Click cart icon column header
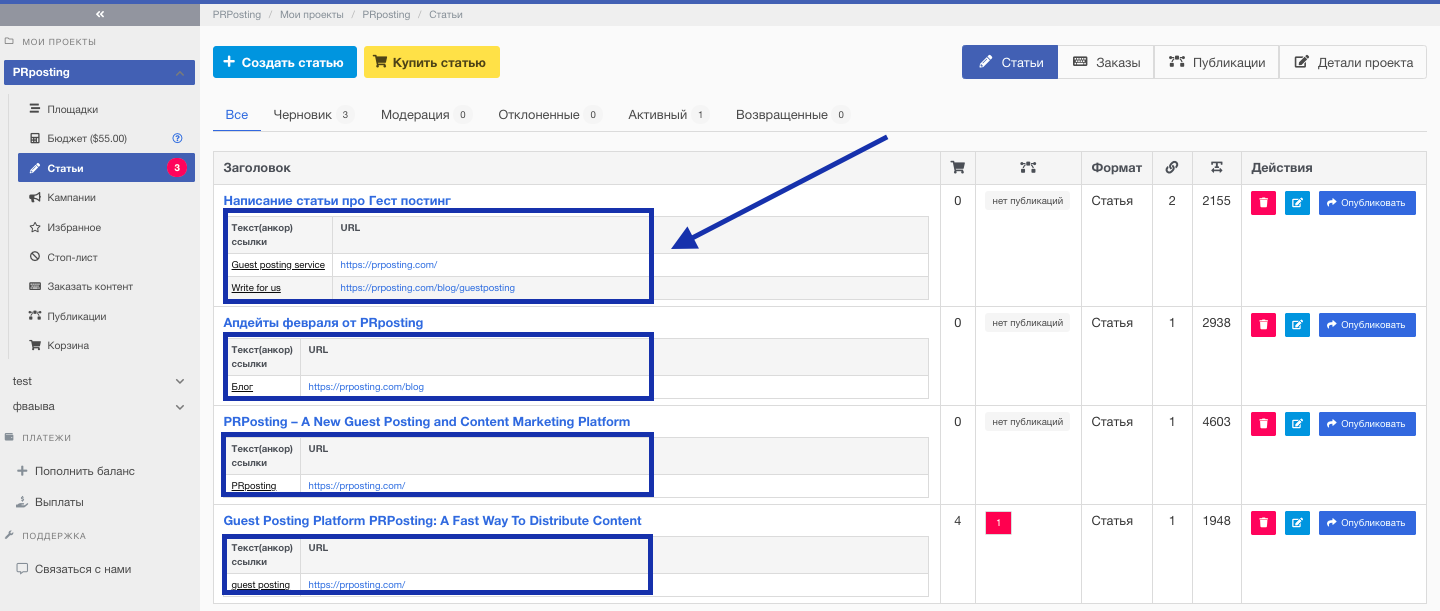This screenshot has height=611, width=1440. click(x=957, y=168)
